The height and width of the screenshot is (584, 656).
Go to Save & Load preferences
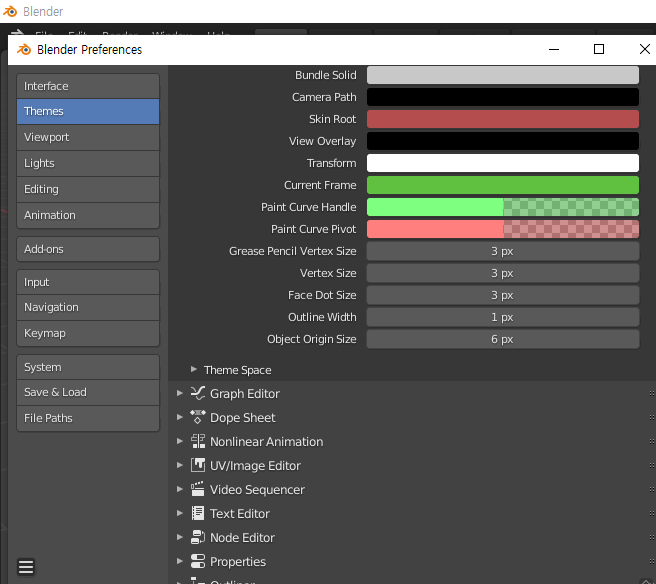point(88,392)
